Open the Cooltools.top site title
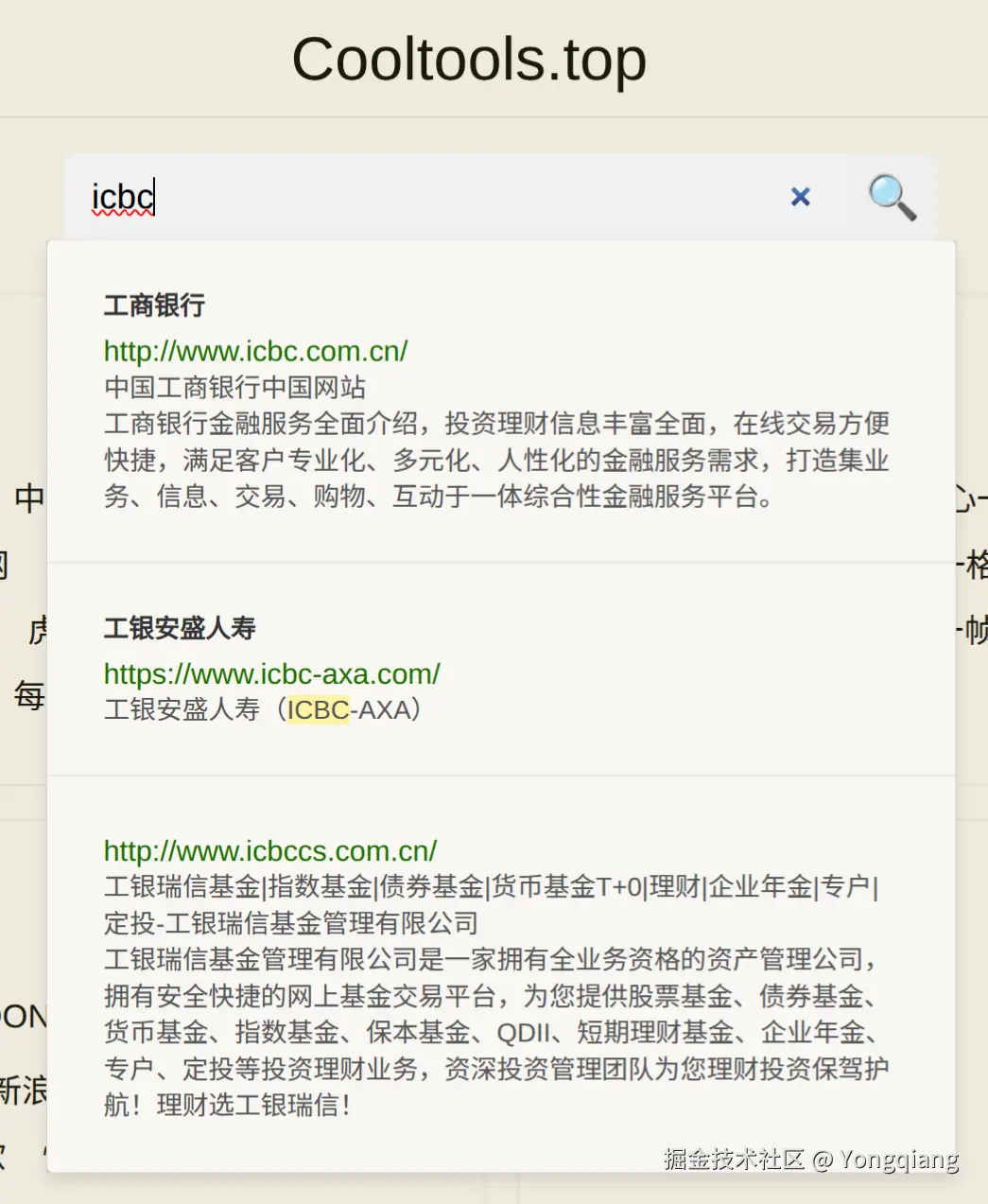 point(469,60)
